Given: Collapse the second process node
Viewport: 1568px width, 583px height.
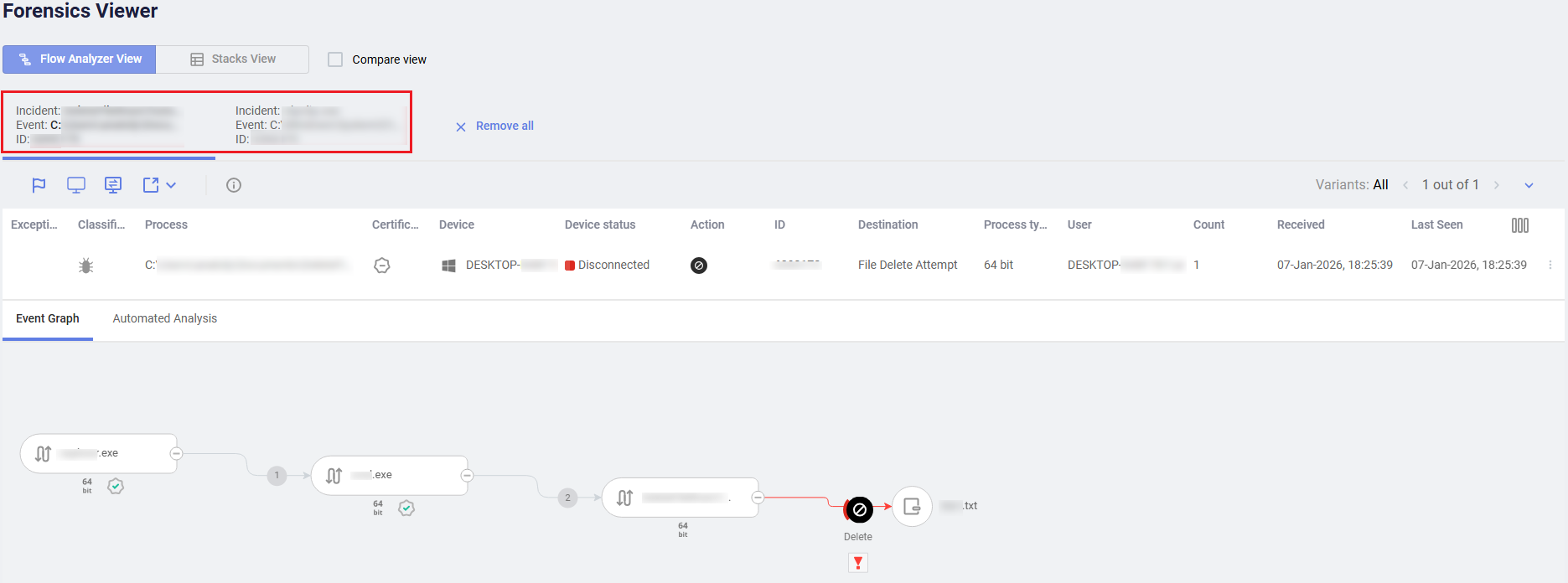Looking at the screenshot, I should tap(467, 475).
